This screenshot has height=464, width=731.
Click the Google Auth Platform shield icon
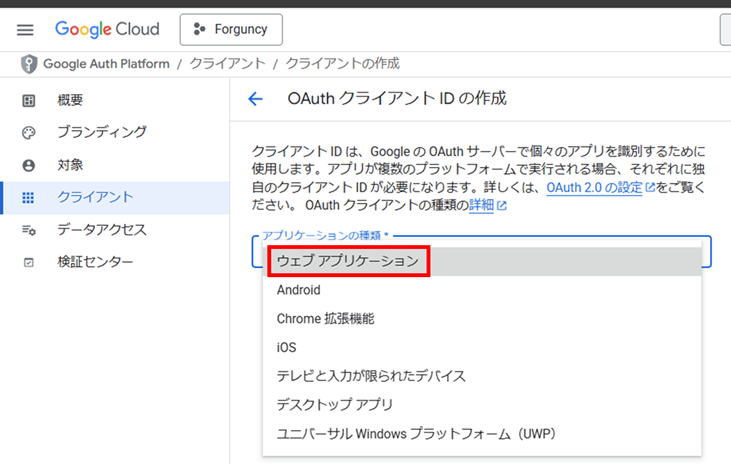coord(29,64)
